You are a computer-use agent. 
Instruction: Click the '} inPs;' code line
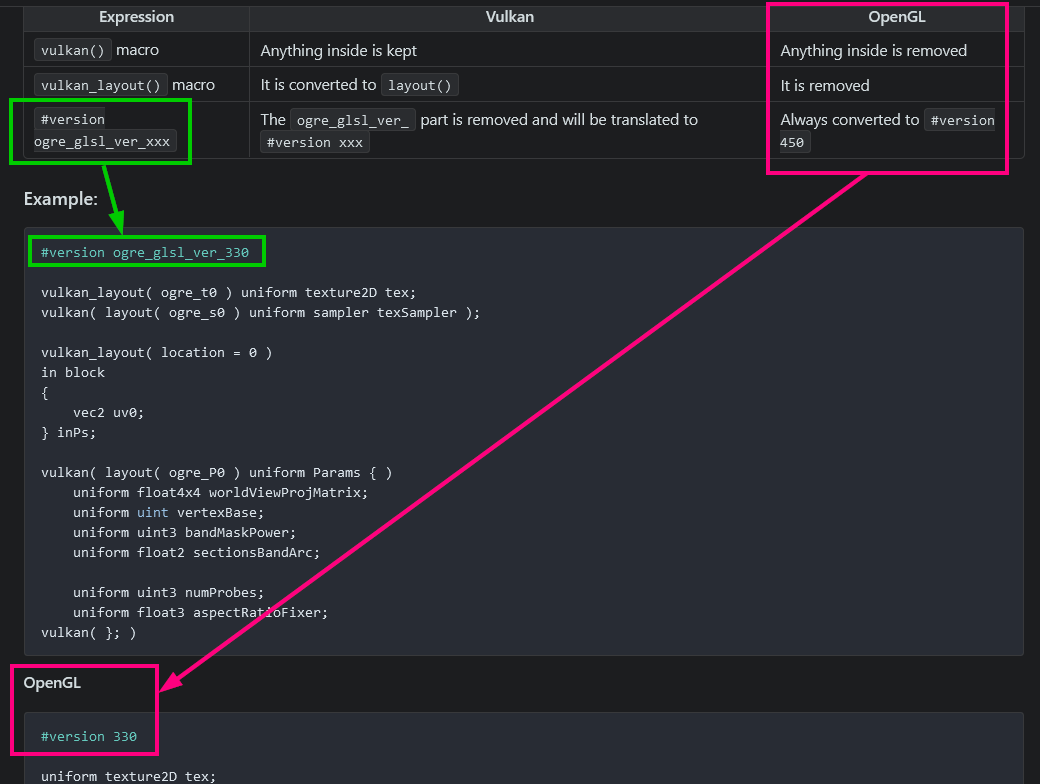pyautogui.click(x=68, y=432)
